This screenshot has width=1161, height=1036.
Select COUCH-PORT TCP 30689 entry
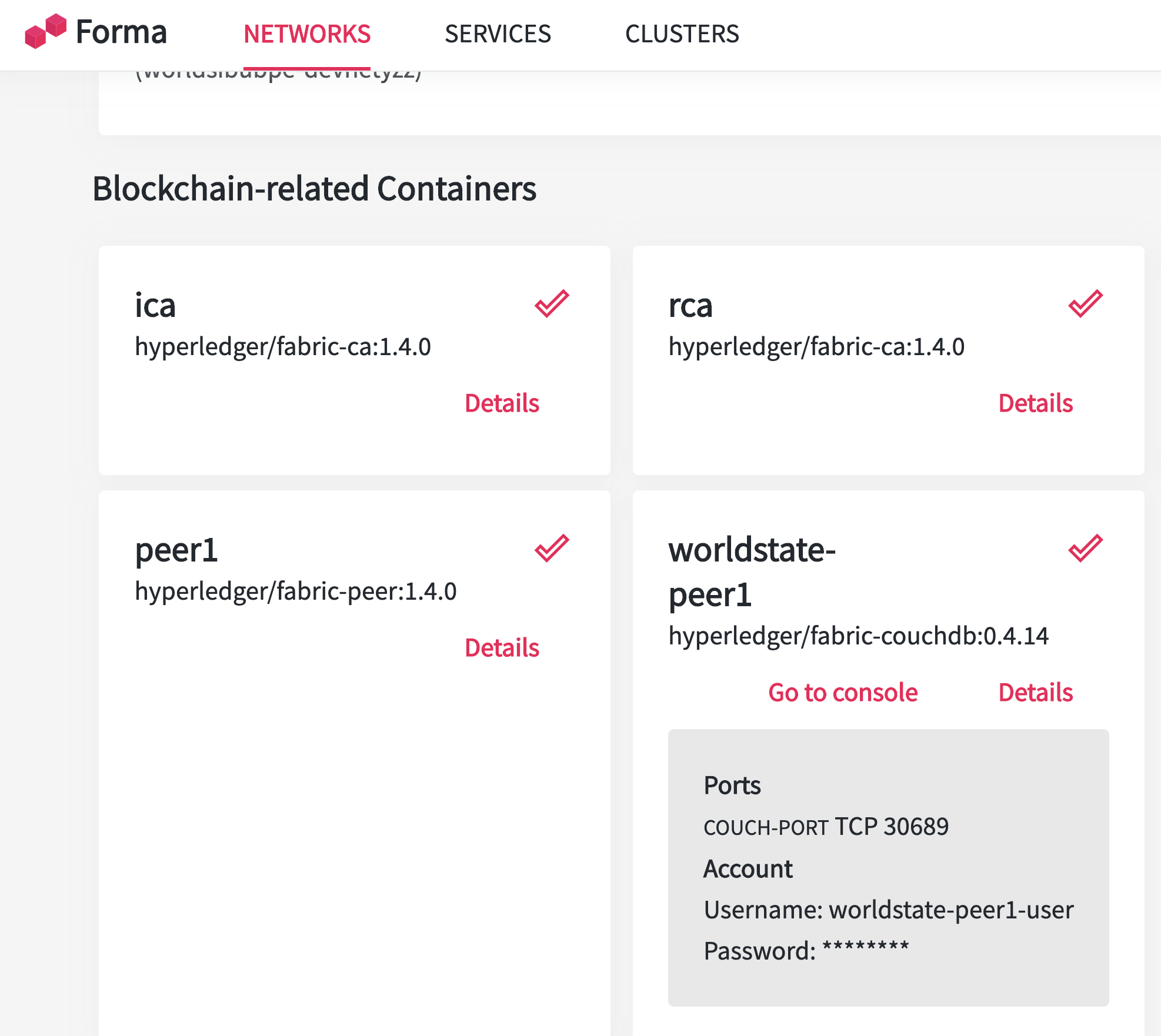[826, 827]
